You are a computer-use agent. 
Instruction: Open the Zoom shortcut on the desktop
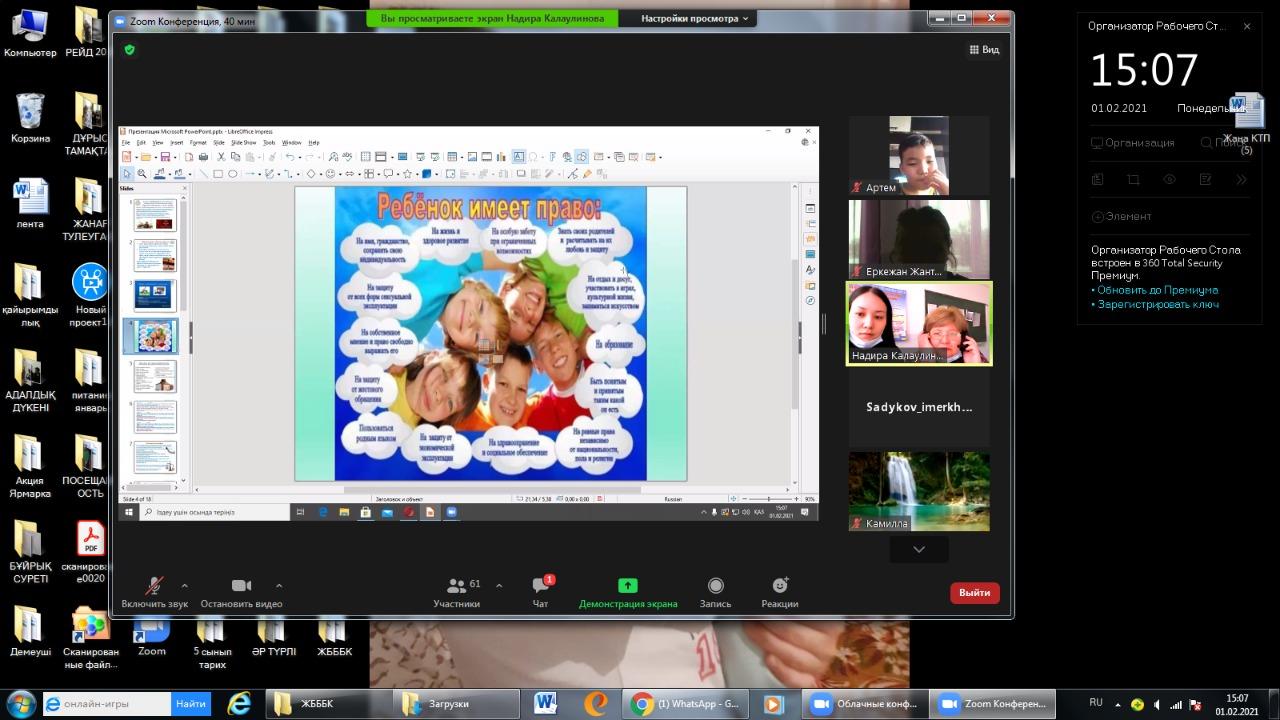click(x=151, y=634)
